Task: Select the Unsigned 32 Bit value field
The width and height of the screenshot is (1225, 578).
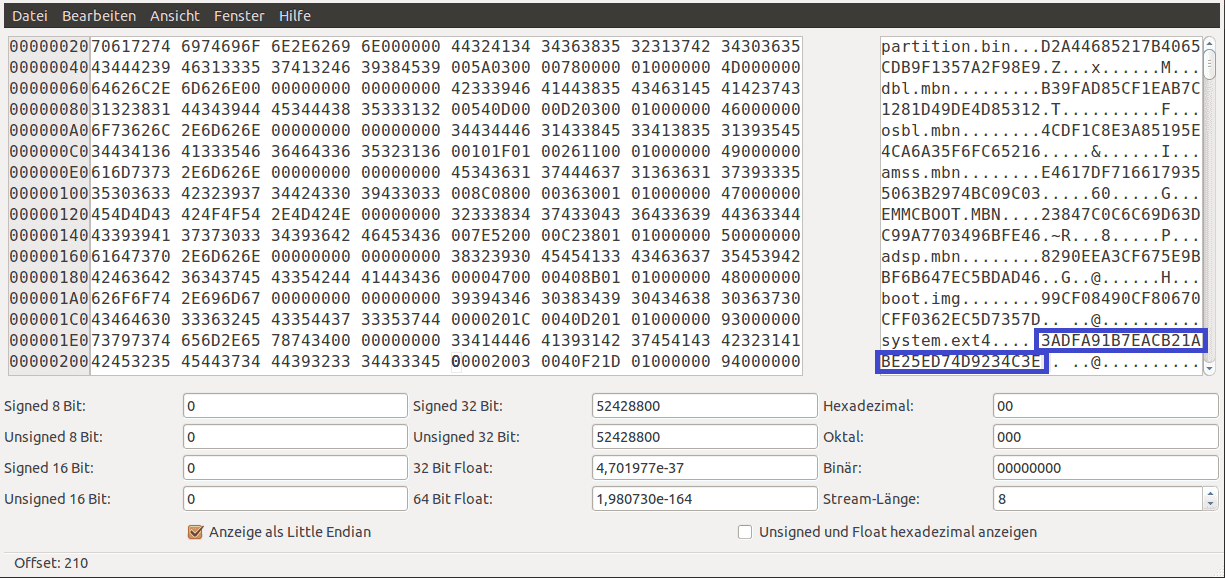Action: pyautogui.click(x=705, y=437)
